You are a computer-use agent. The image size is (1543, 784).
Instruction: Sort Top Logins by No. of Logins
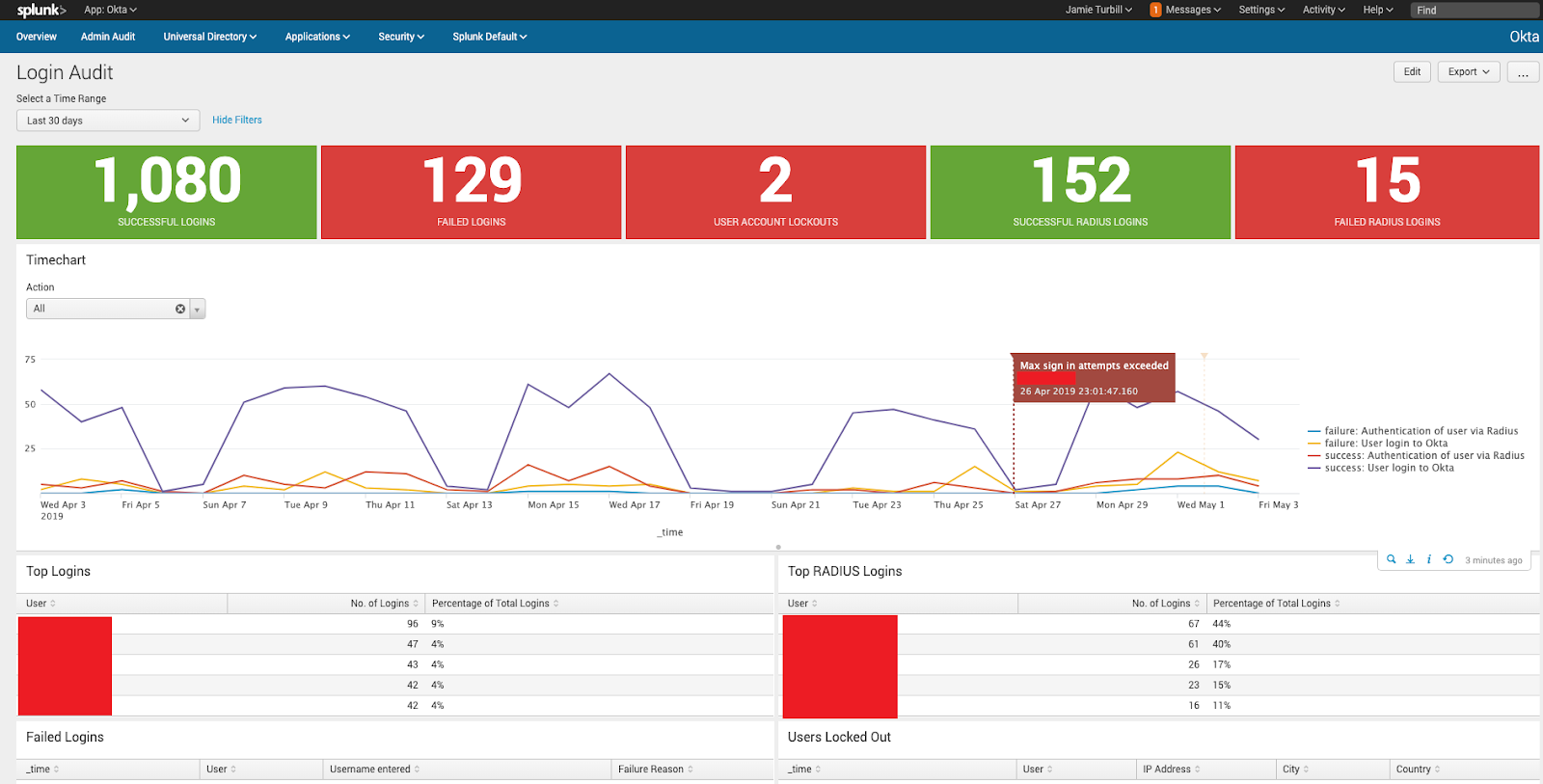(326, 604)
